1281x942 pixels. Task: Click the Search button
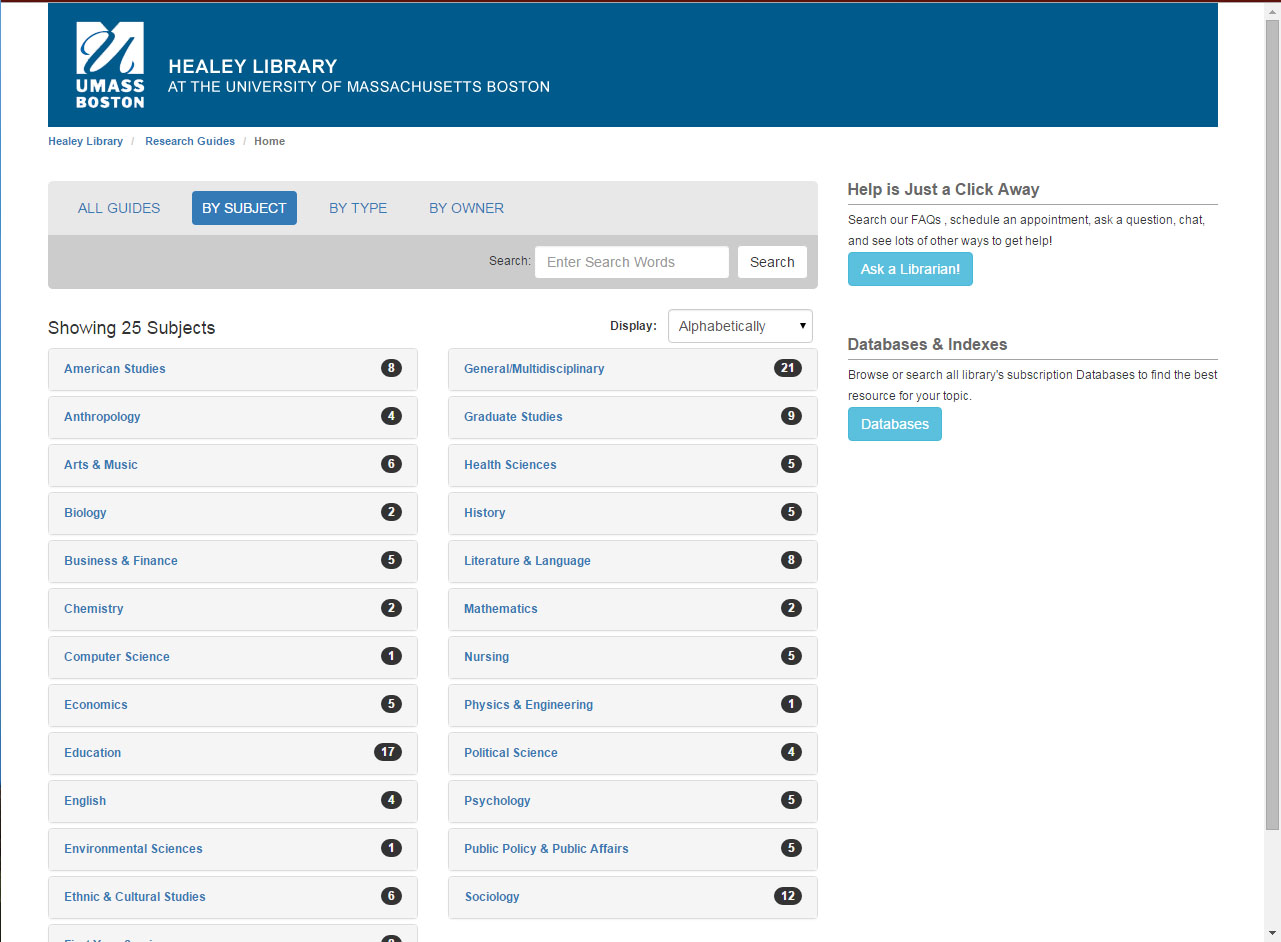click(x=772, y=262)
